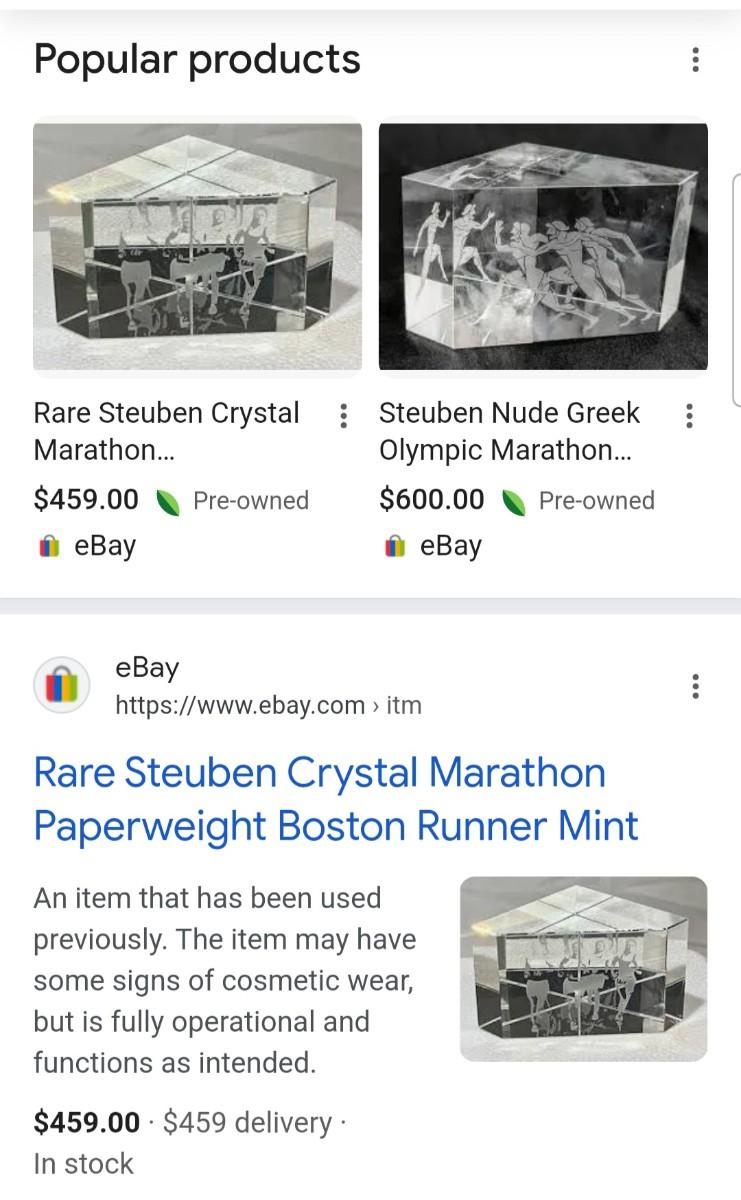741x1200 pixels.
Task: Click the $600.00 price on second product card
Action: (431, 500)
